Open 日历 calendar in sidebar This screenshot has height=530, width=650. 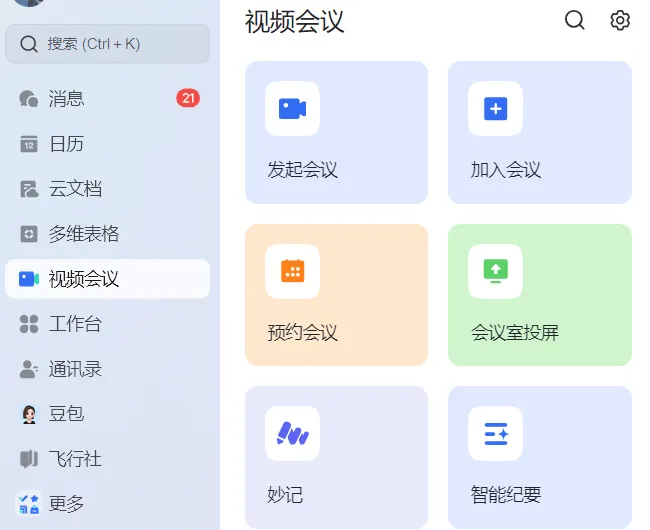(x=107, y=144)
